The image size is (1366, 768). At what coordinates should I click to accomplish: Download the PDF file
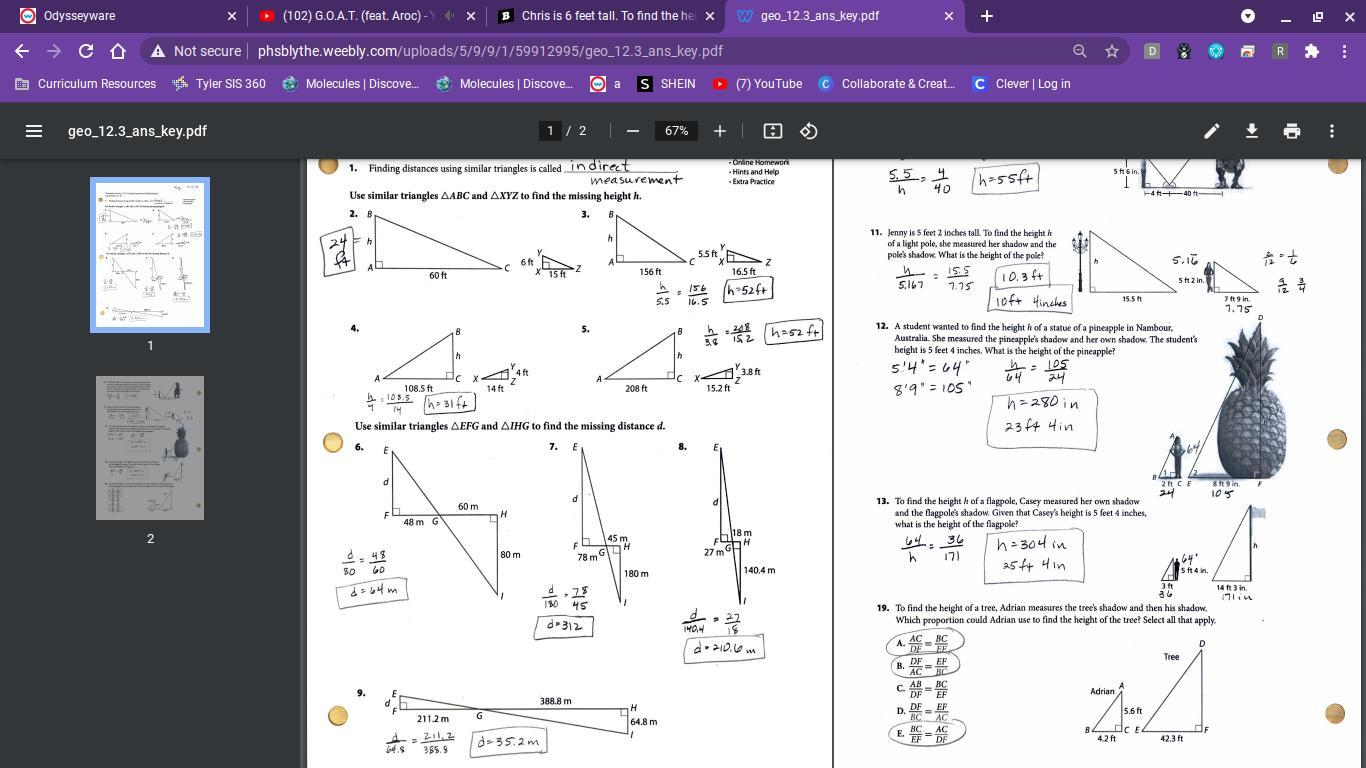click(x=1251, y=131)
